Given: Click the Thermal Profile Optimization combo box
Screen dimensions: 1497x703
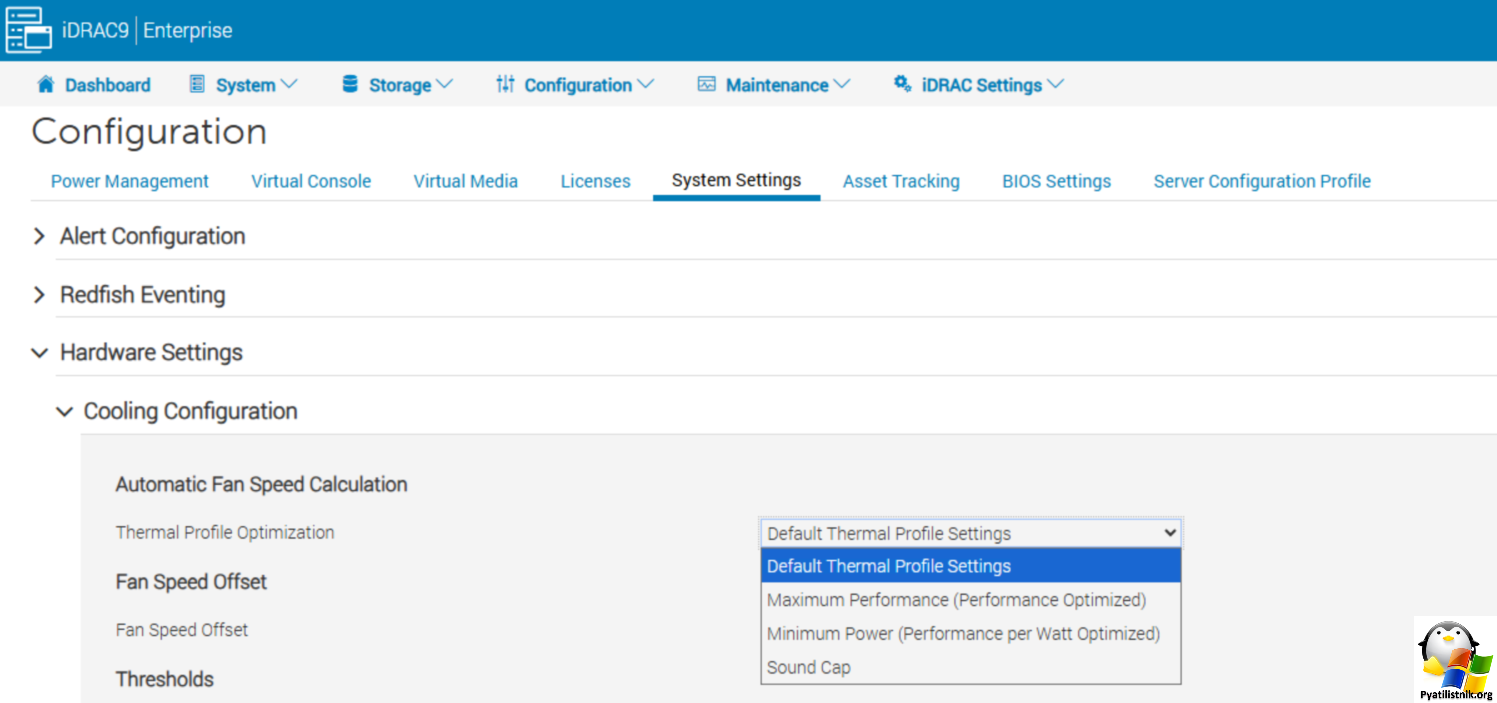Looking at the screenshot, I should 971,533.
